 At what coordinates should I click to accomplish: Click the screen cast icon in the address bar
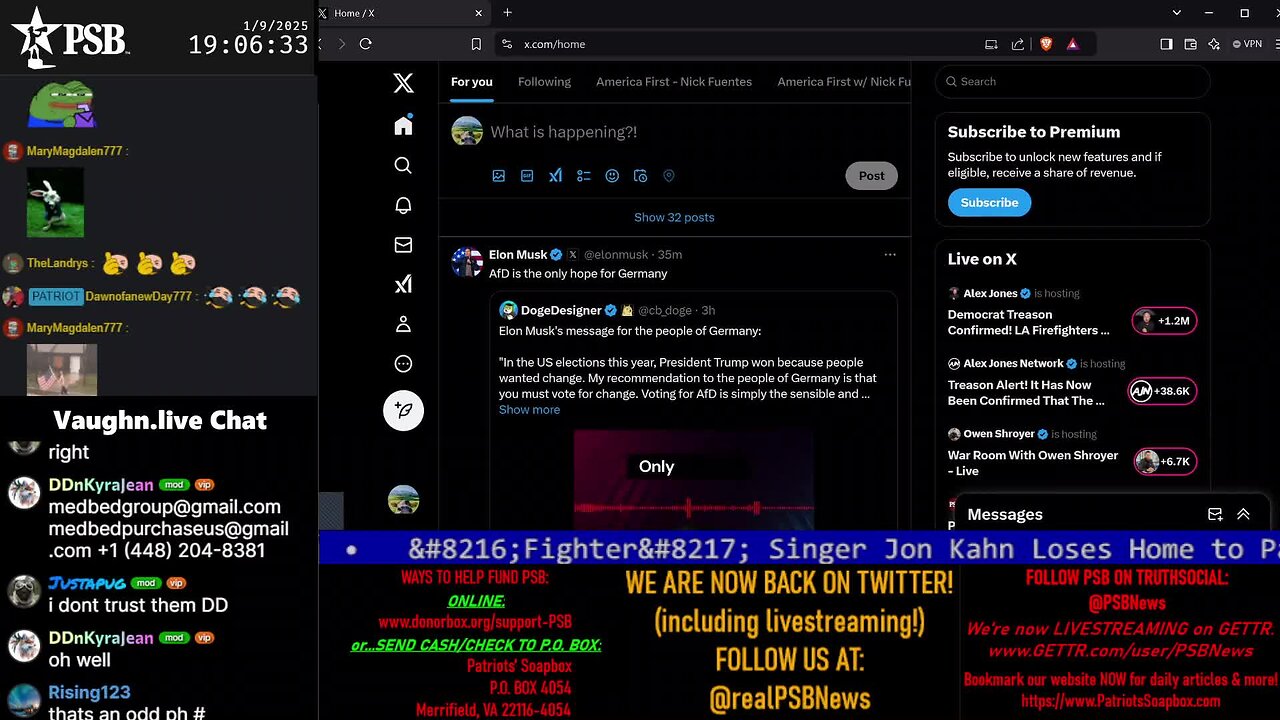[991, 44]
